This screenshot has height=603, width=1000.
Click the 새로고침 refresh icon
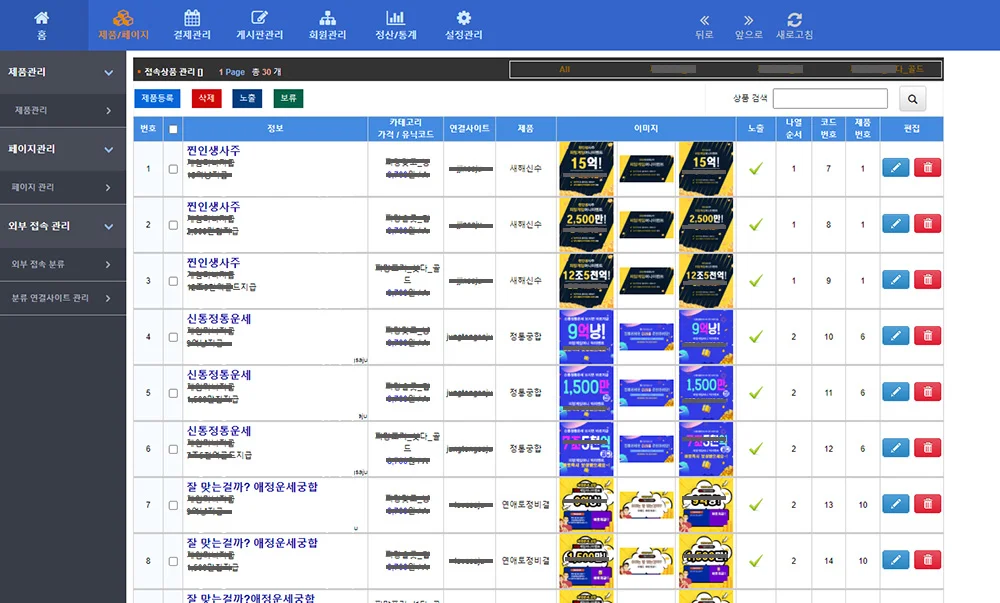(x=794, y=20)
